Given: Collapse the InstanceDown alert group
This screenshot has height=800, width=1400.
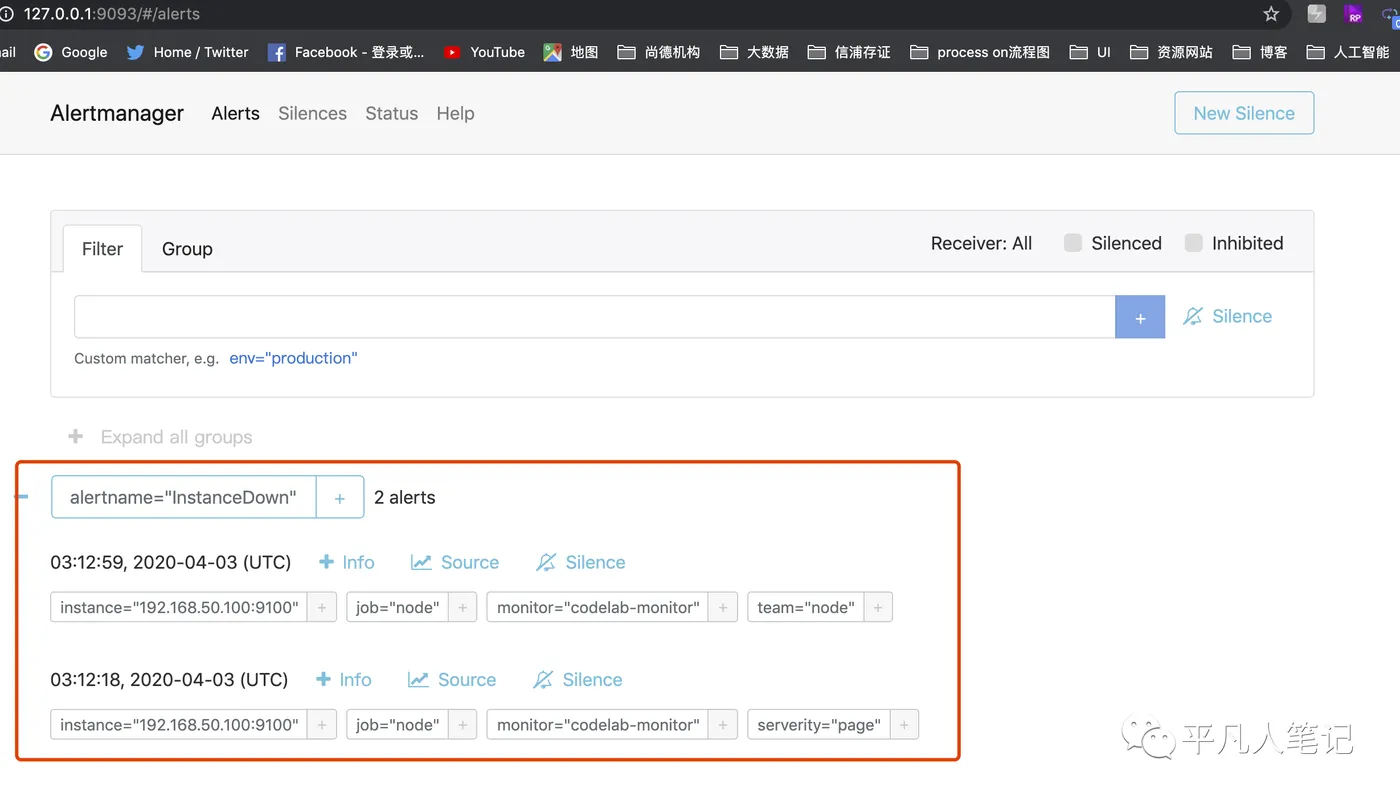Looking at the screenshot, I should point(22,496).
